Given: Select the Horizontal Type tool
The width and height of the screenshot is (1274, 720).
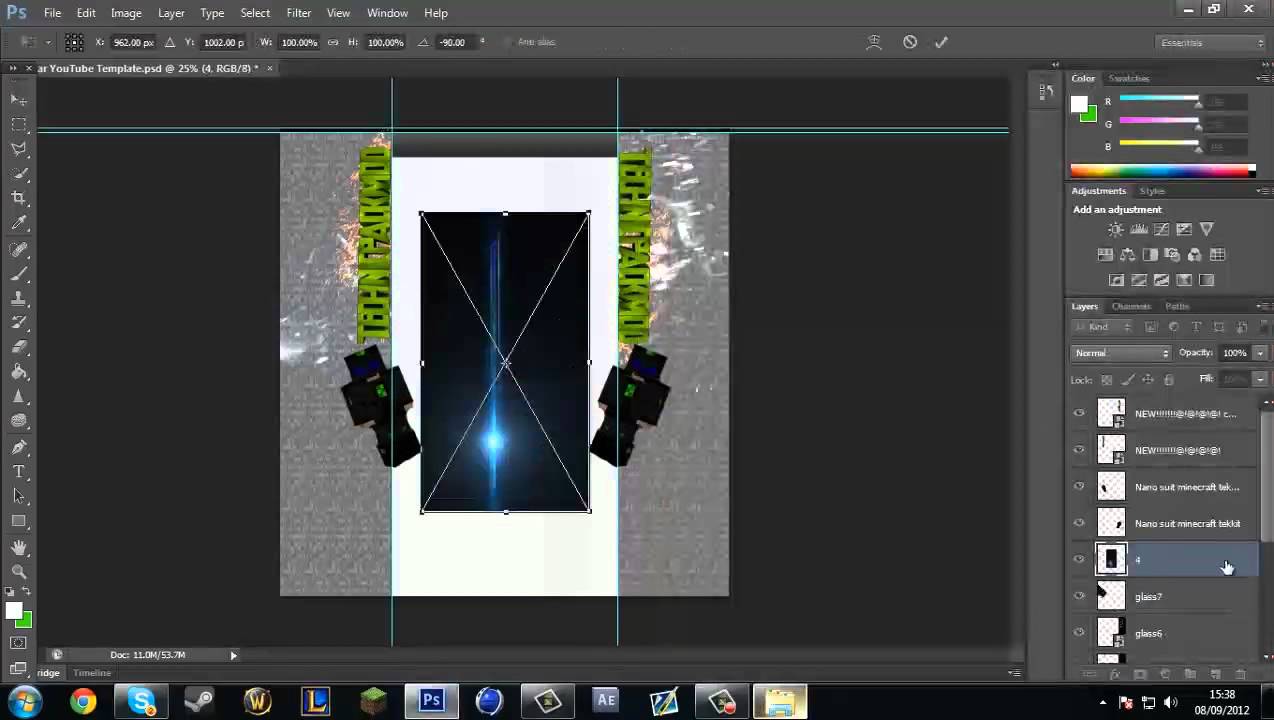Looking at the screenshot, I should tap(19, 472).
